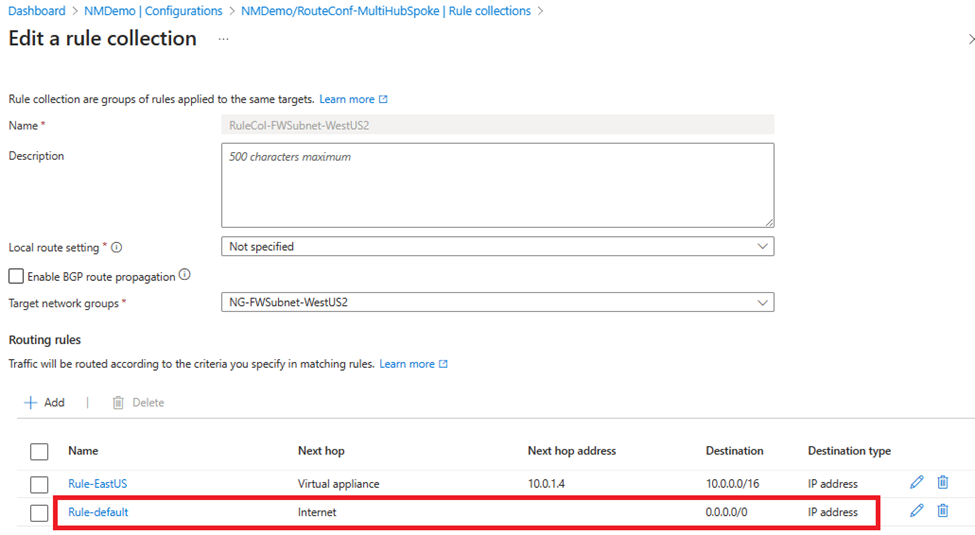Image resolution: width=975 pixels, height=535 pixels.
Task: Enable BGP route propagation checkbox
Action: tap(16, 276)
